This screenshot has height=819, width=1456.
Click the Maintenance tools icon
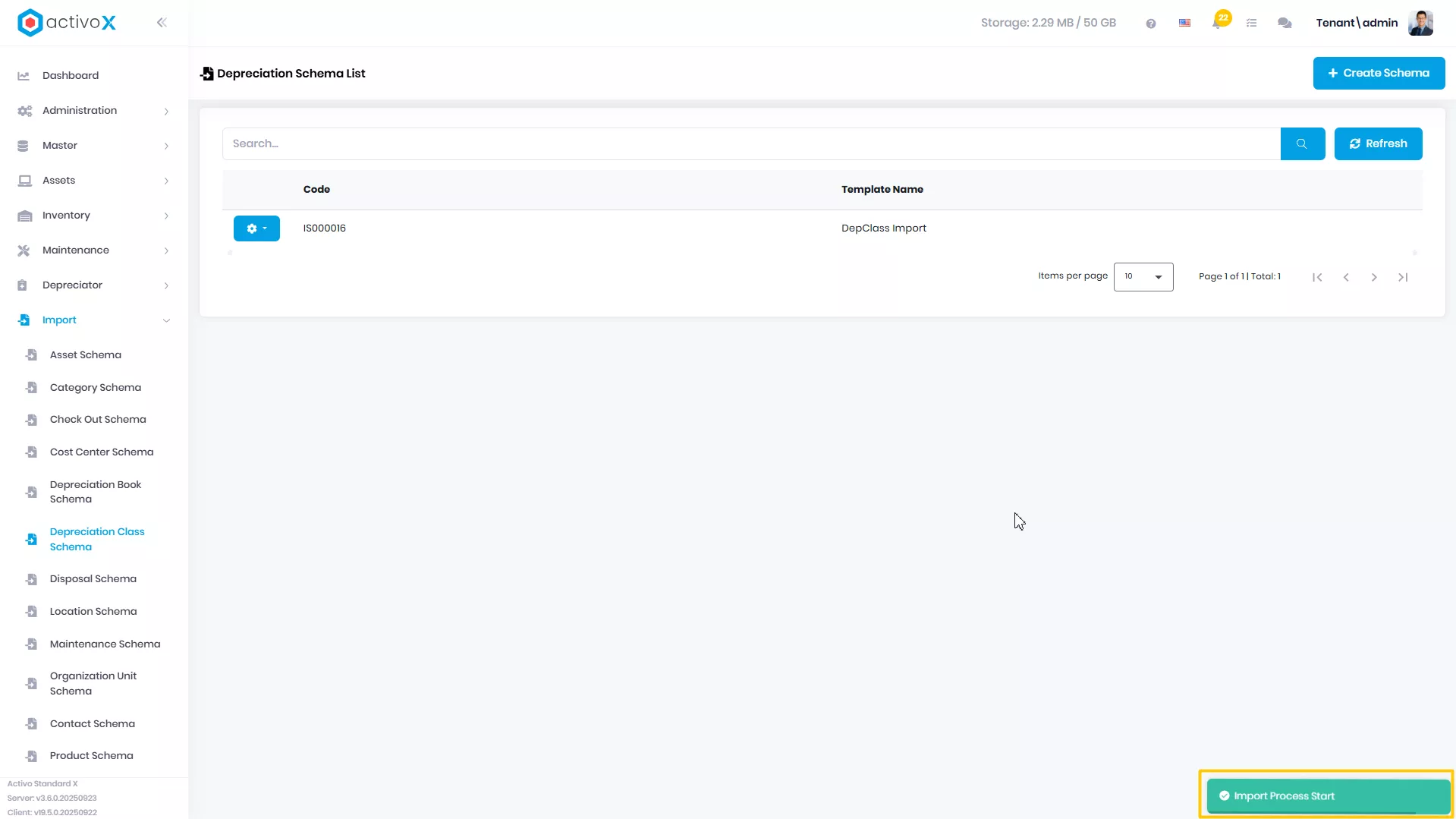24,250
